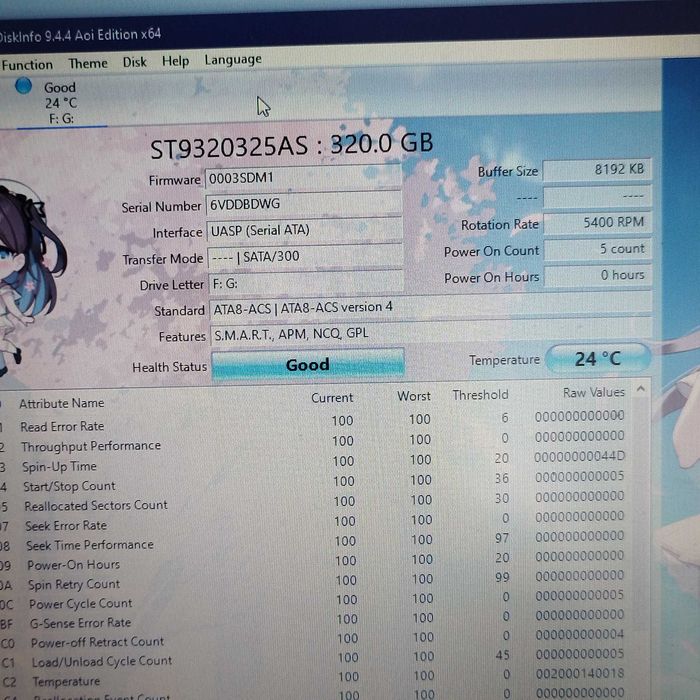Select the Reallocated Sectors Count row
The height and width of the screenshot is (700, 700).
point(312,501)
